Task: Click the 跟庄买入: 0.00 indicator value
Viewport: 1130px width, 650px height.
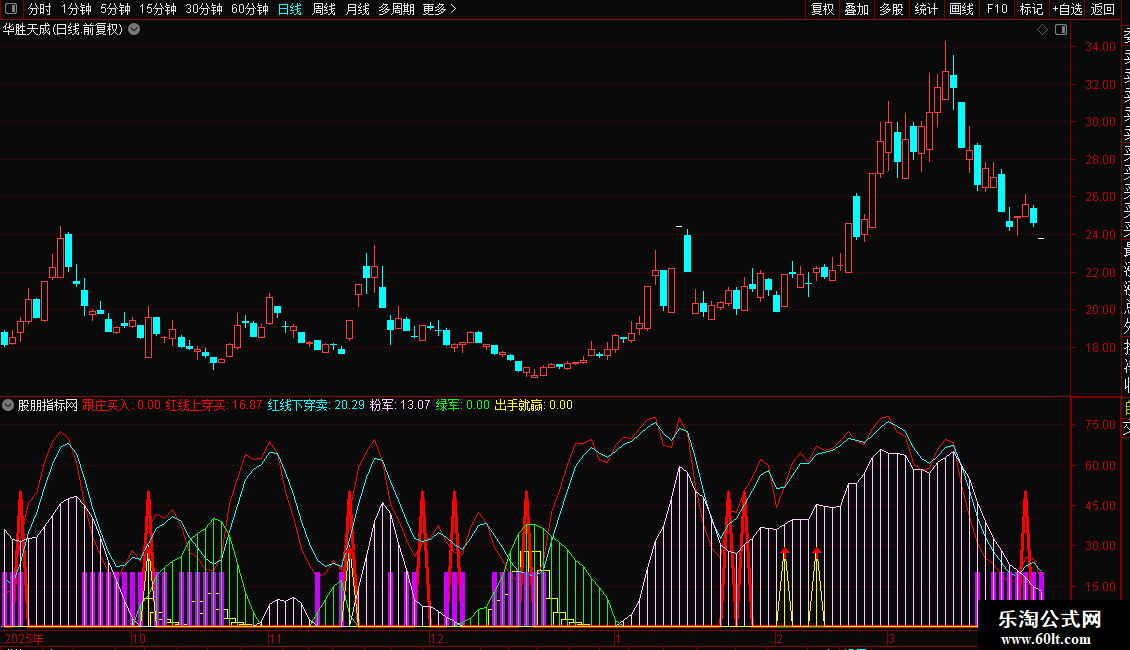Action: click(x=121, y=405)
